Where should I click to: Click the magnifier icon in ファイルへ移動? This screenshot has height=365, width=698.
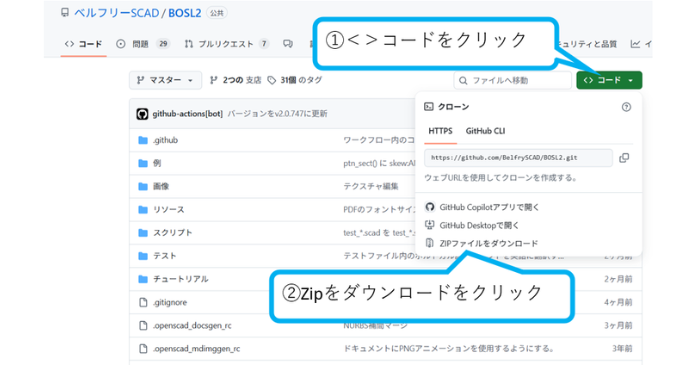click(463, 81)
